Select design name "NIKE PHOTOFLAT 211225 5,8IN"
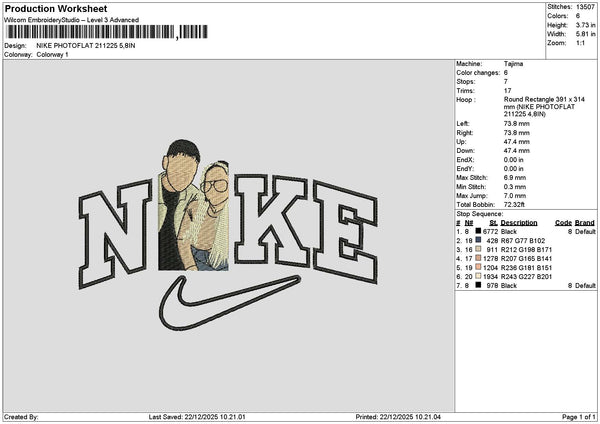This screenshot has width=600, height=424. [x=86, y=46]
